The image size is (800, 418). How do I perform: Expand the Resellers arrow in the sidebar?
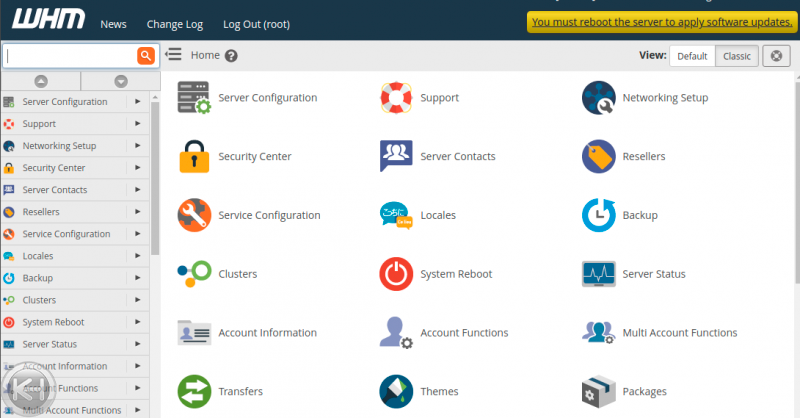point(138,211)
